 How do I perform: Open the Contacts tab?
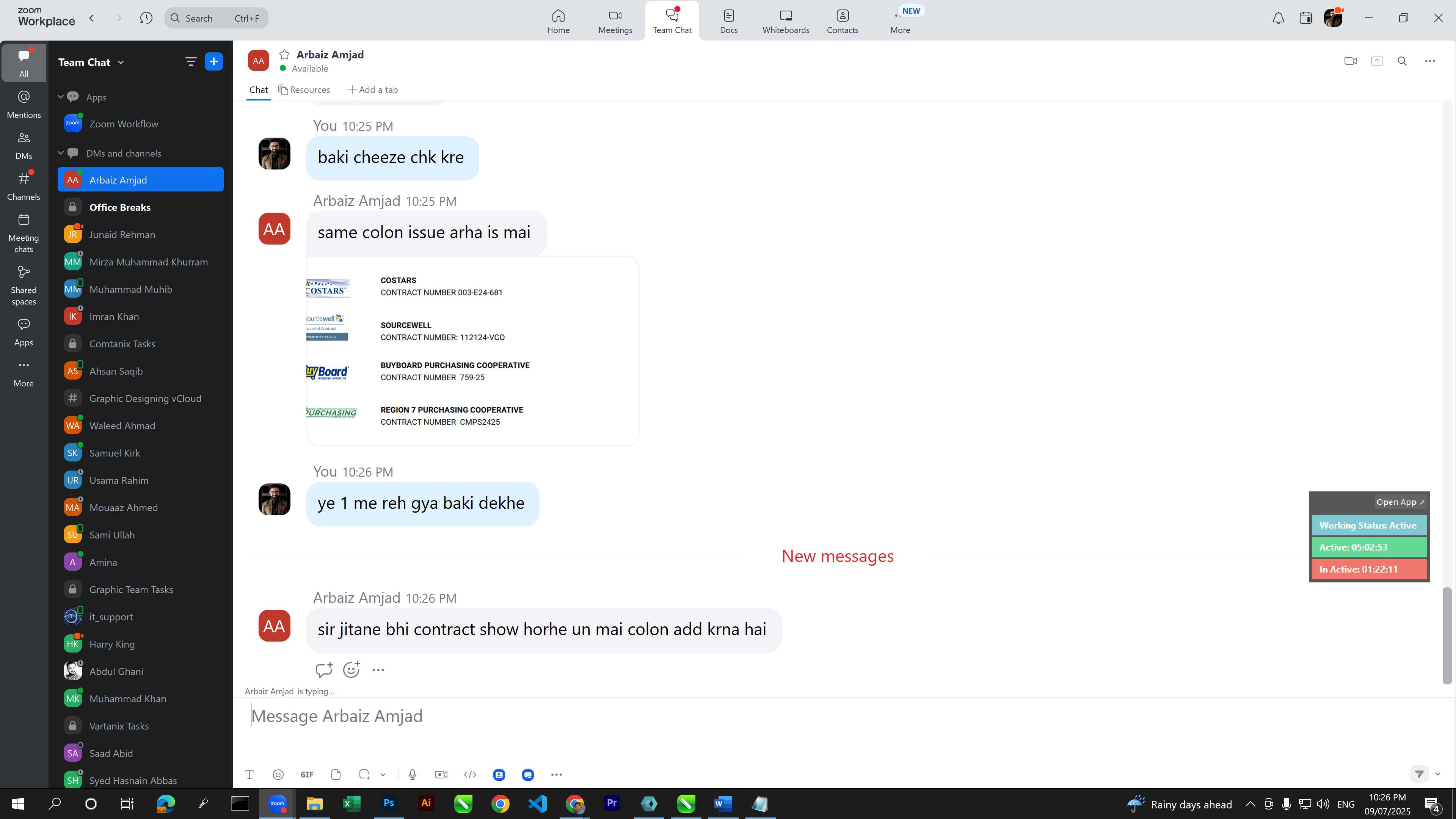click(x=842, y=22)
